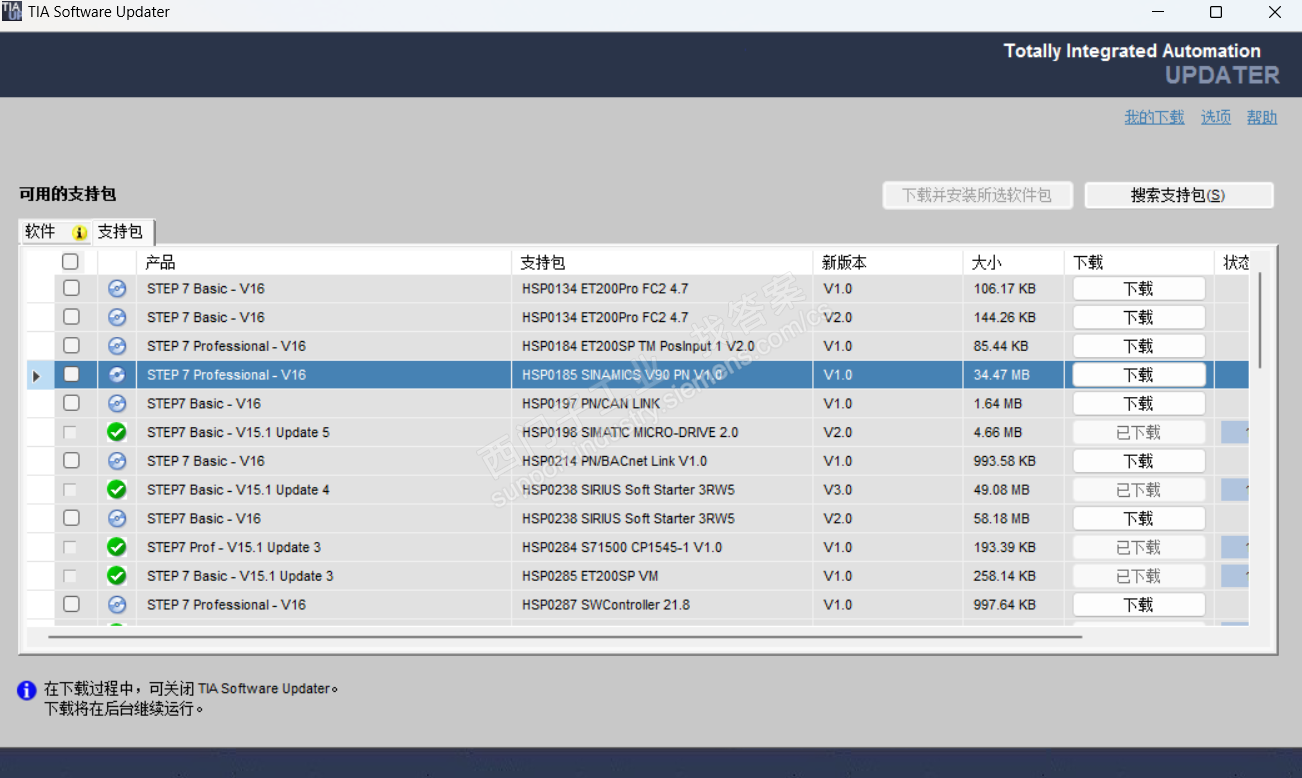Click the STEP7 Prof - V15.1 Update 3 cell

pos(324,548)
